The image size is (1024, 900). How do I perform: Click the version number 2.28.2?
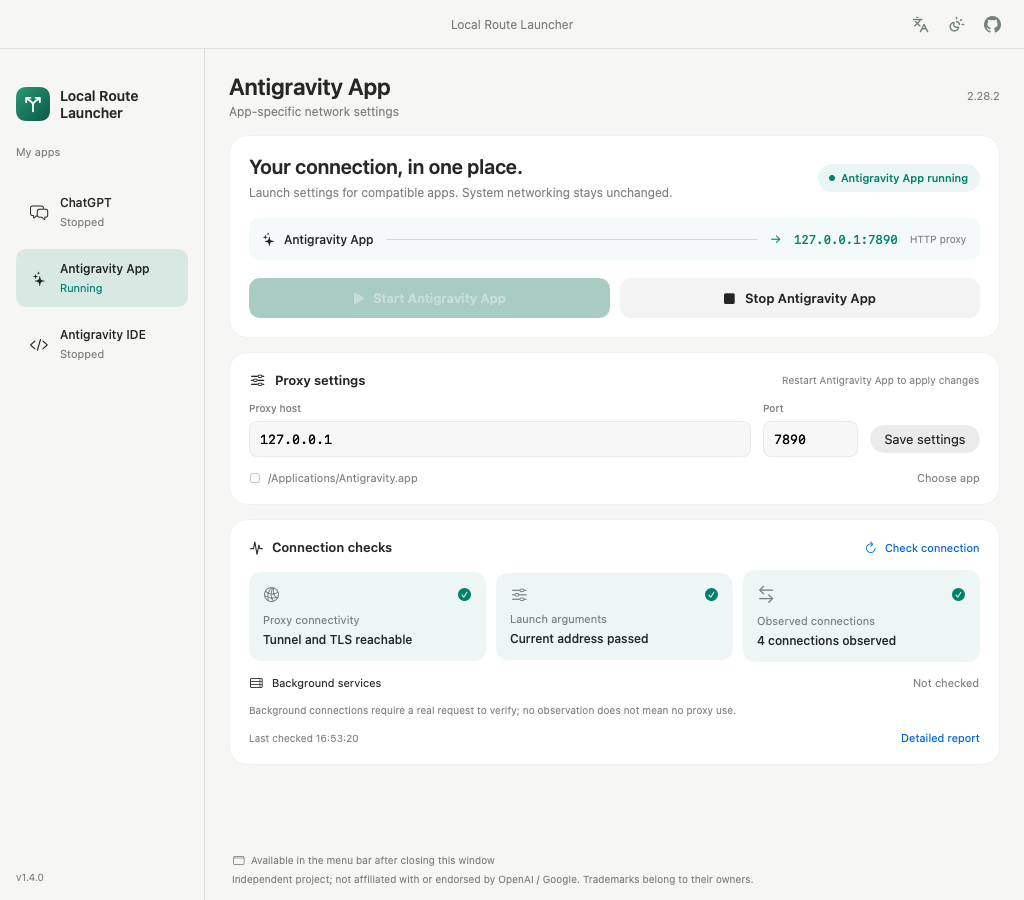point(983,96)
